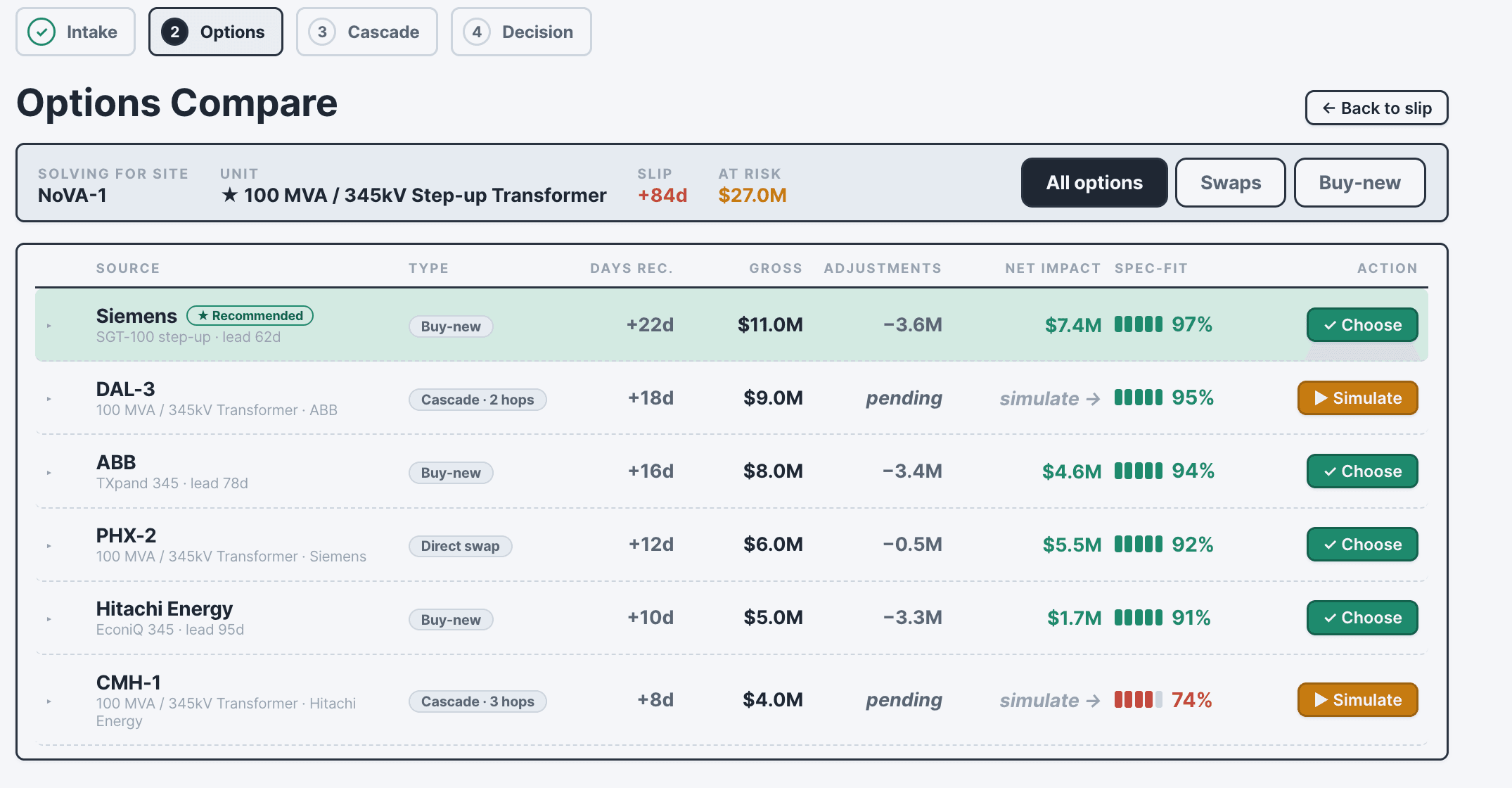Screen dimensions: 1512x788
Task: Filter list to Swaps only
Action: (x=1231, y=182)
